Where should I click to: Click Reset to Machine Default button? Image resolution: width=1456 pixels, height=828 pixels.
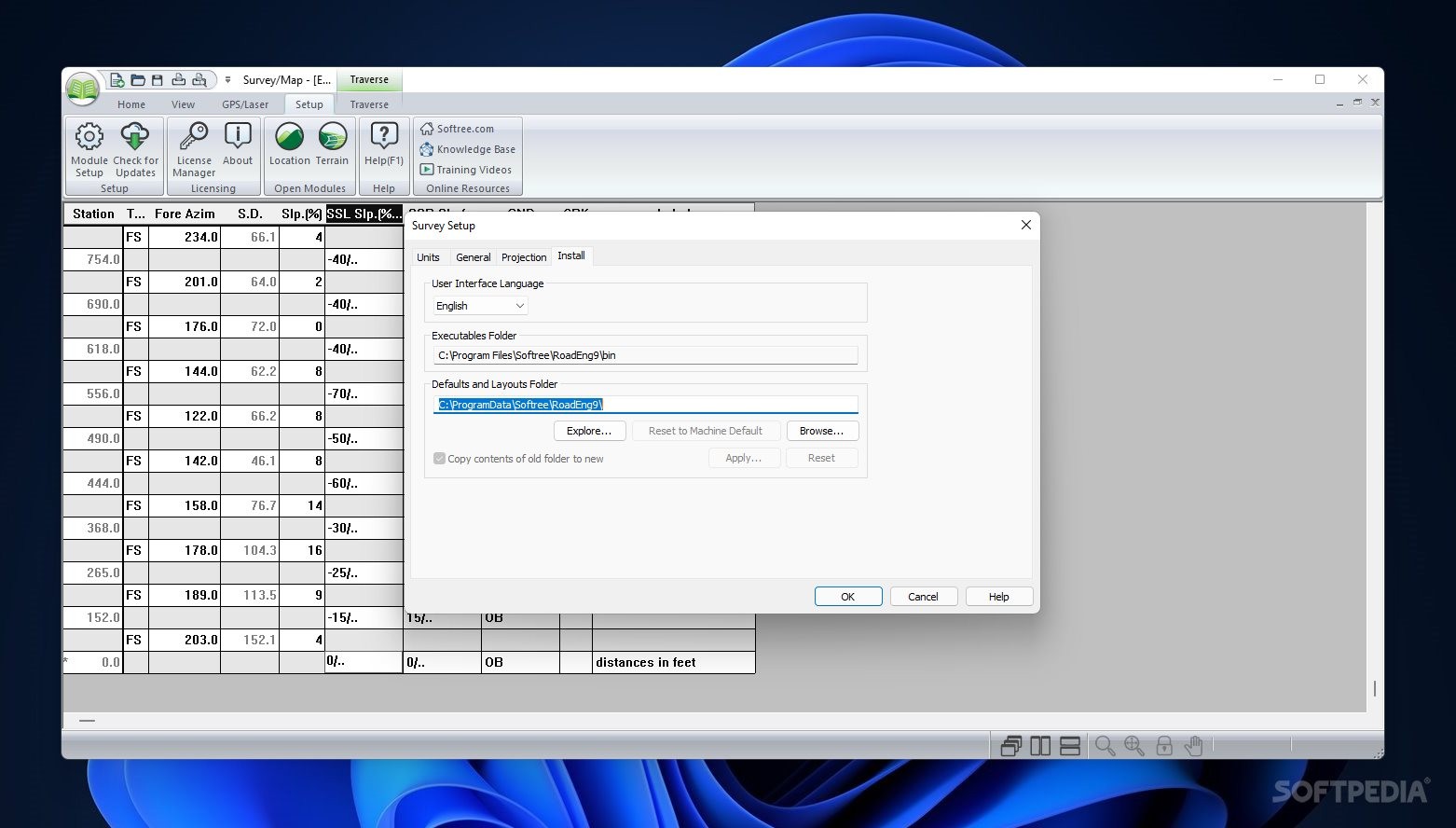pos(706,431)
